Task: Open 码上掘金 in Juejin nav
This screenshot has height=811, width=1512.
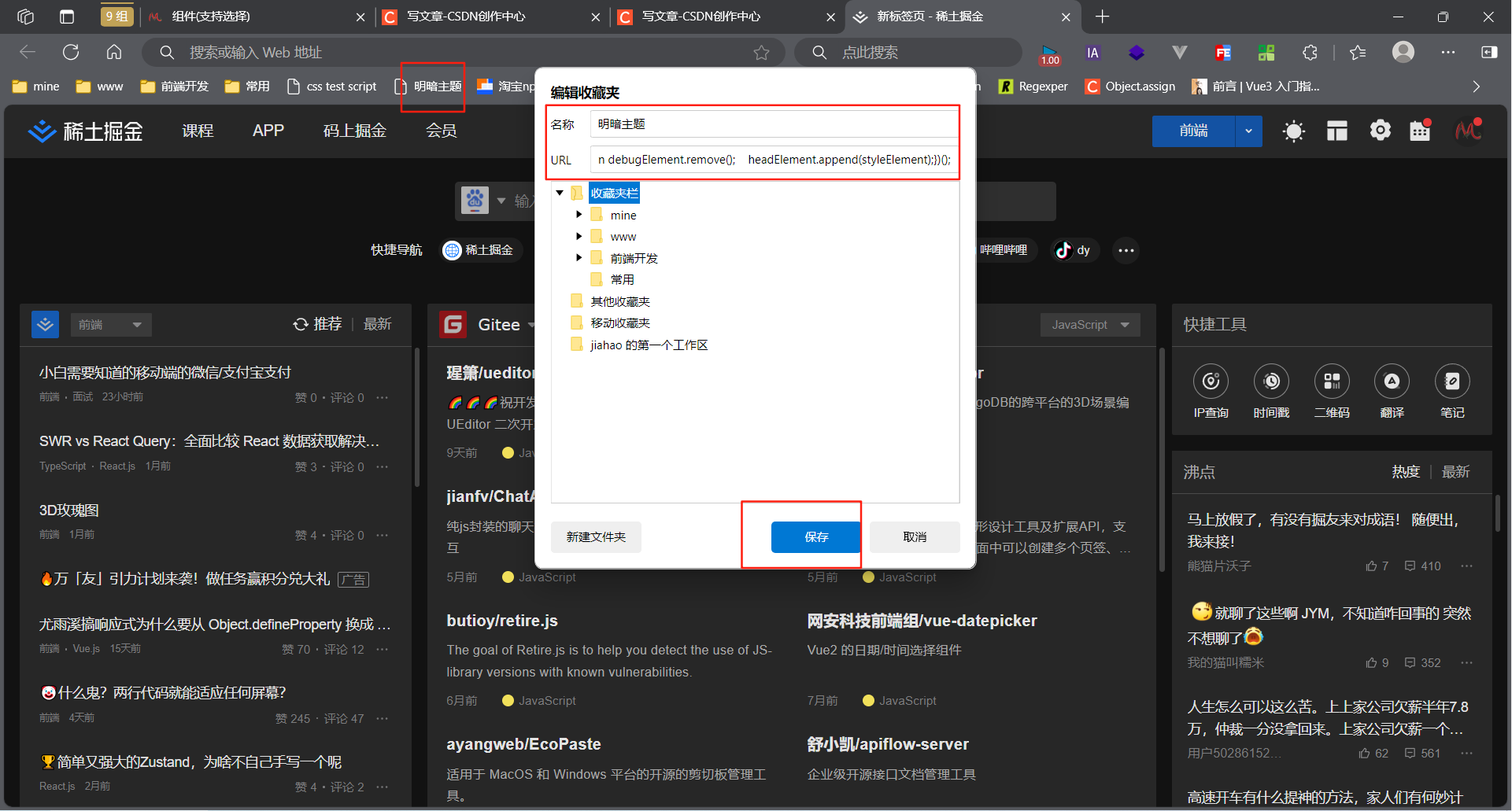Action: pyautogui.click(x=354, y=131)
